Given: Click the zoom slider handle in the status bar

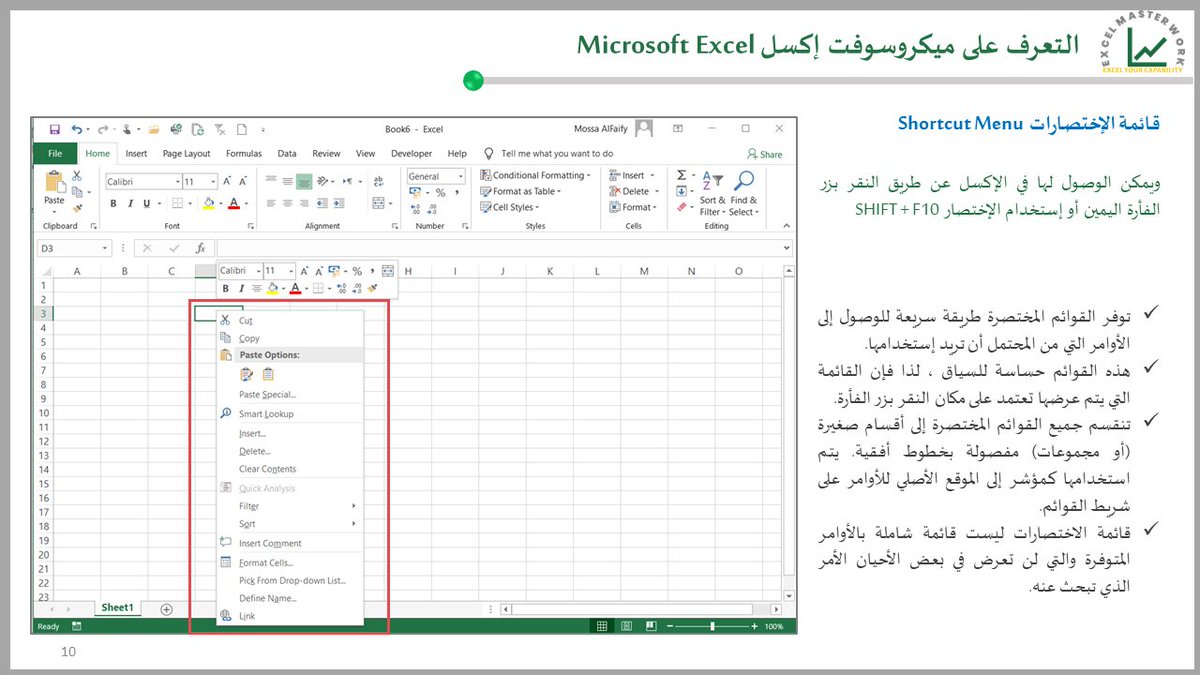Looking at the screenshot, I should coord(712,627).
